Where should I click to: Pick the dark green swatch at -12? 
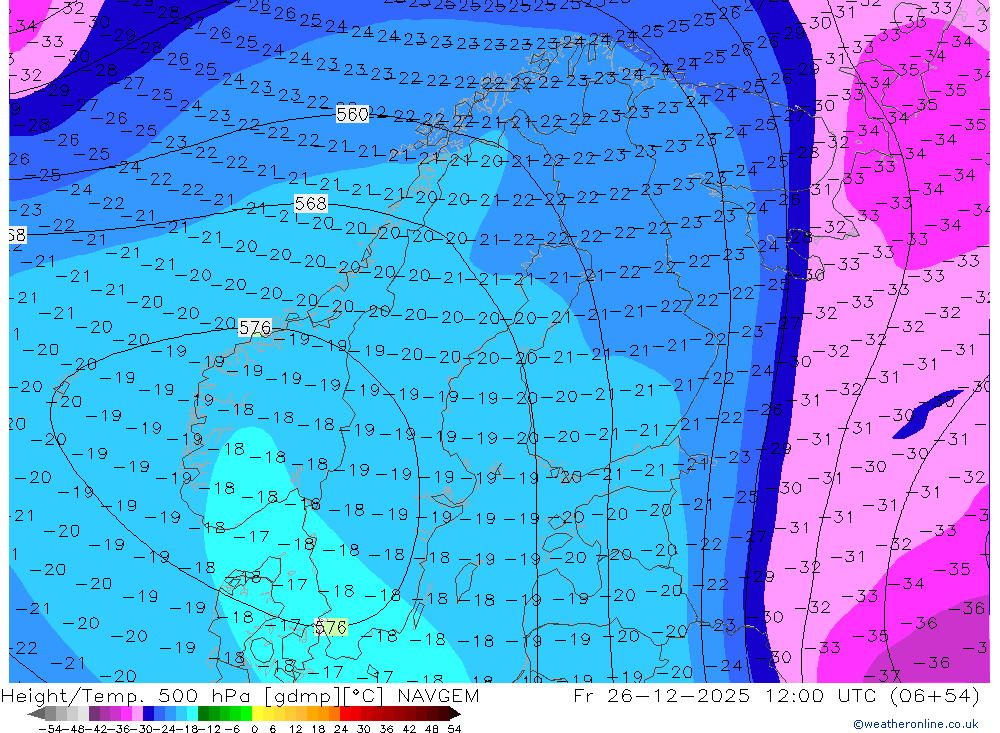tap(203, 714)
